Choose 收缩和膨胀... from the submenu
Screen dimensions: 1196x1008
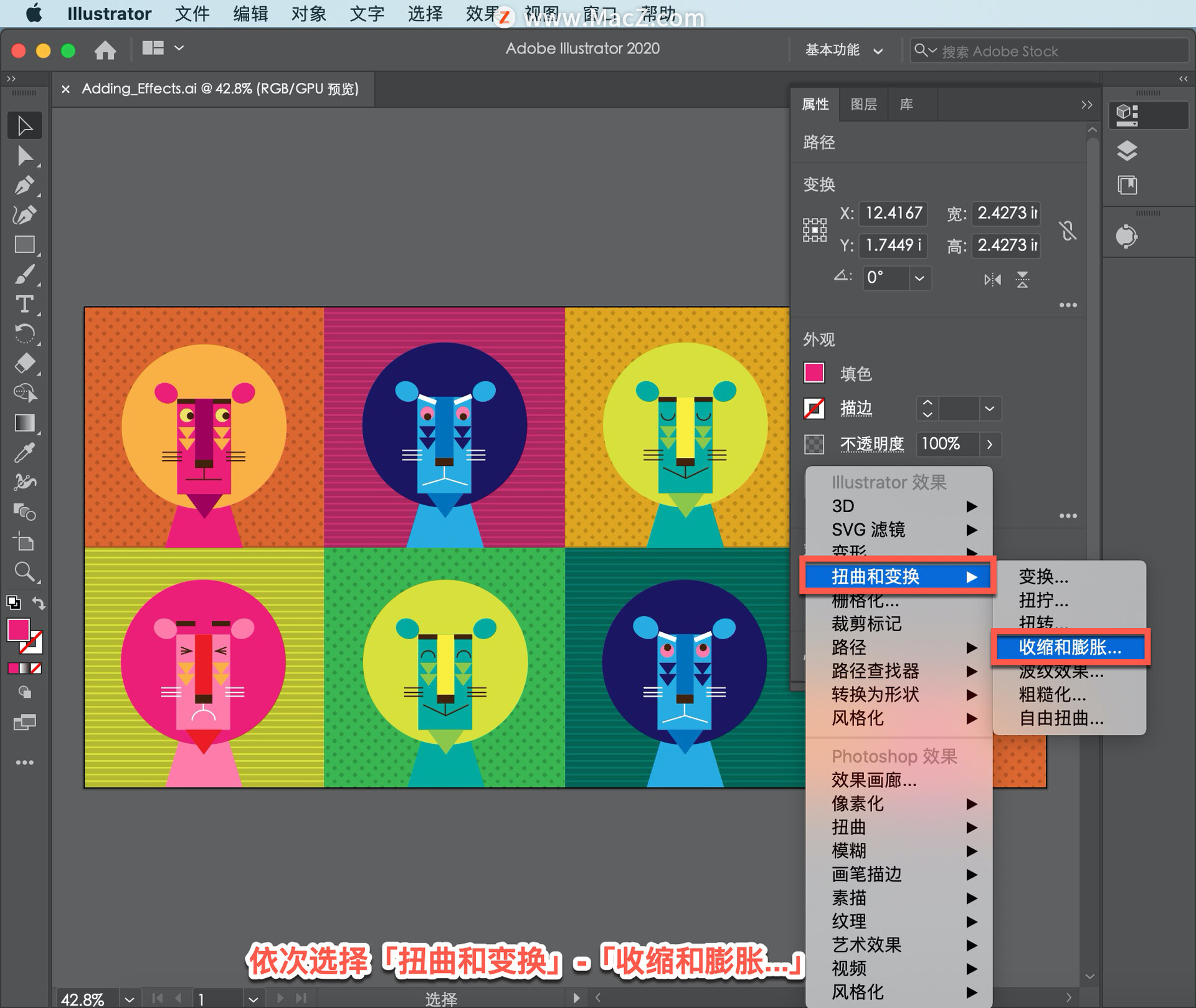[1070, 647]
